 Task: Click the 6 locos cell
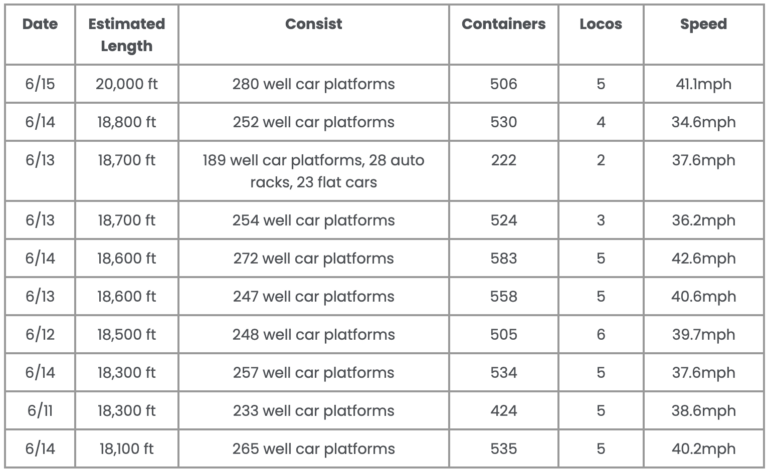(x=601, y=334)
